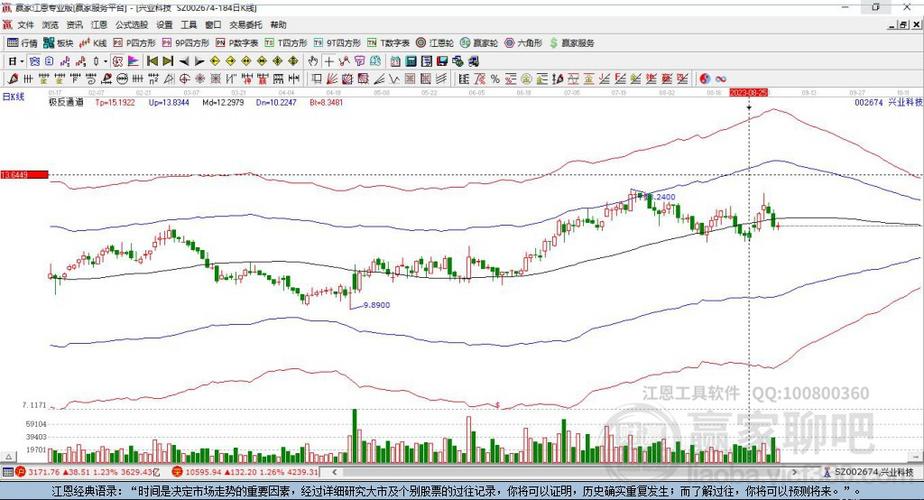Screen dimensions: 924x500
Task: Open the P四方形 tool
Action: click(134, 43)
